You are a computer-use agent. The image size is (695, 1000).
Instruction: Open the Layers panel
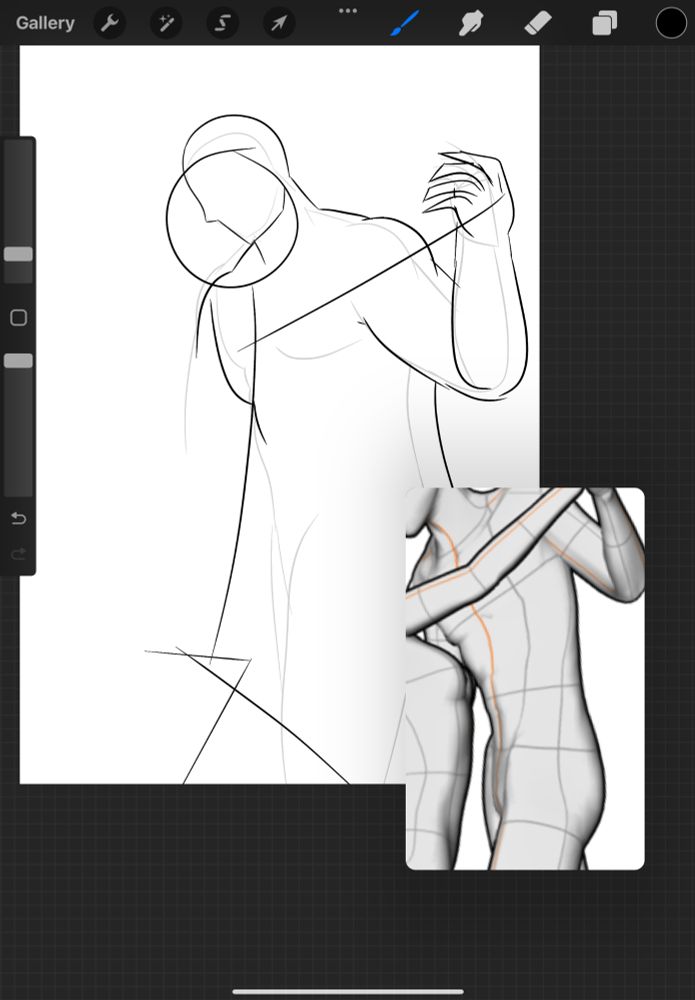604,24
